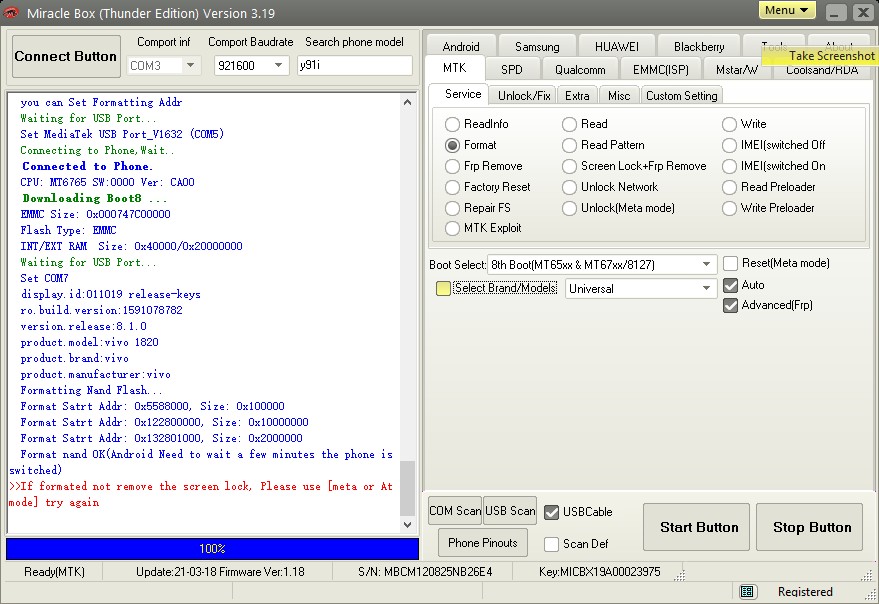Switch to the Mstar/W tab
Image resolution: width=879 pixels, height=604 pixels.
pos(737,69)
